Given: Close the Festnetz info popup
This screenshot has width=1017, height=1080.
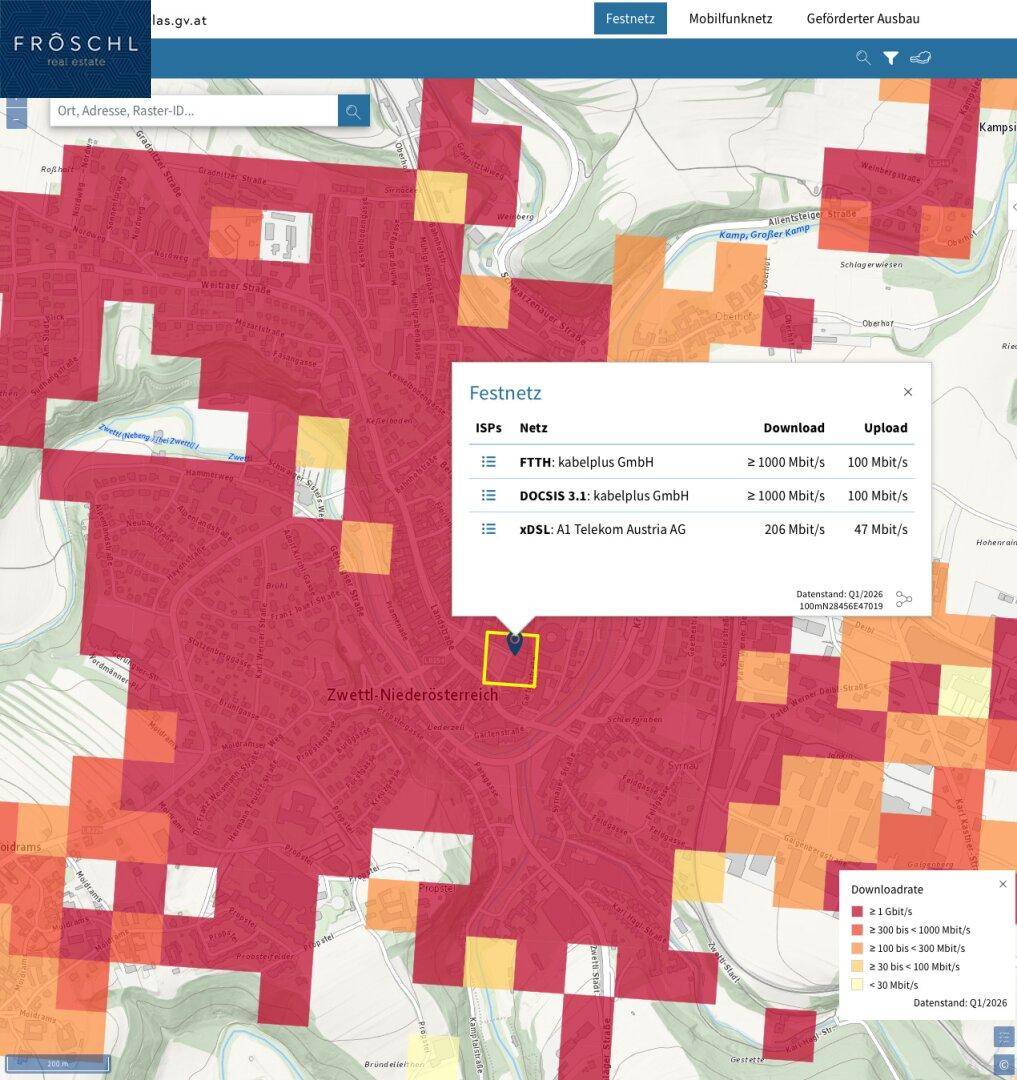Looking at the screenshot, I should (x=908, y=392).
